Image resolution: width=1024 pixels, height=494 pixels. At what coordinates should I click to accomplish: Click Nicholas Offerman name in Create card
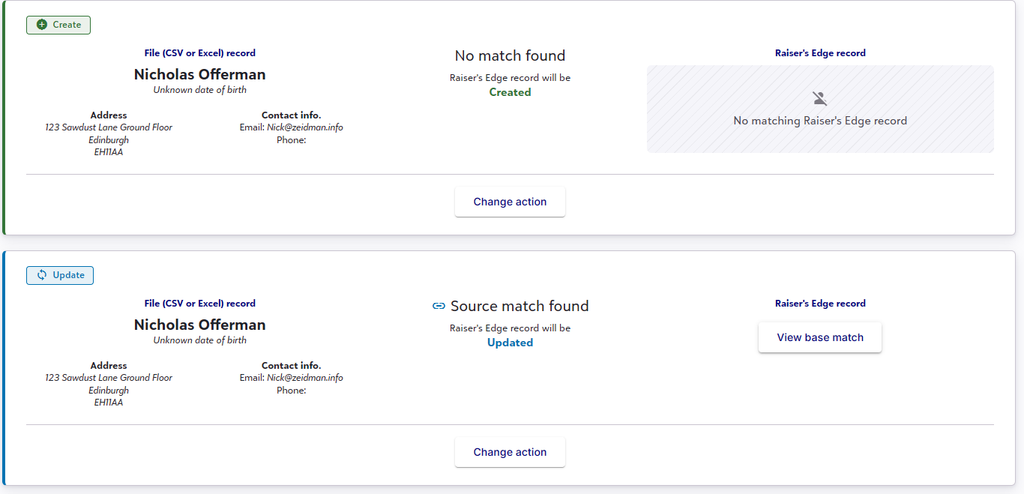200,74
